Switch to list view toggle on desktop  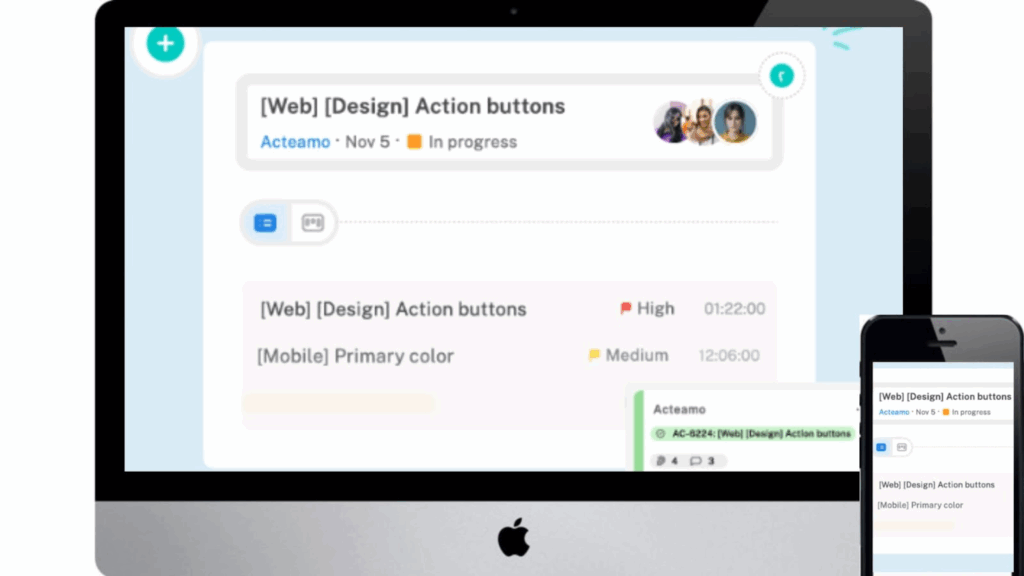(265, 223)
